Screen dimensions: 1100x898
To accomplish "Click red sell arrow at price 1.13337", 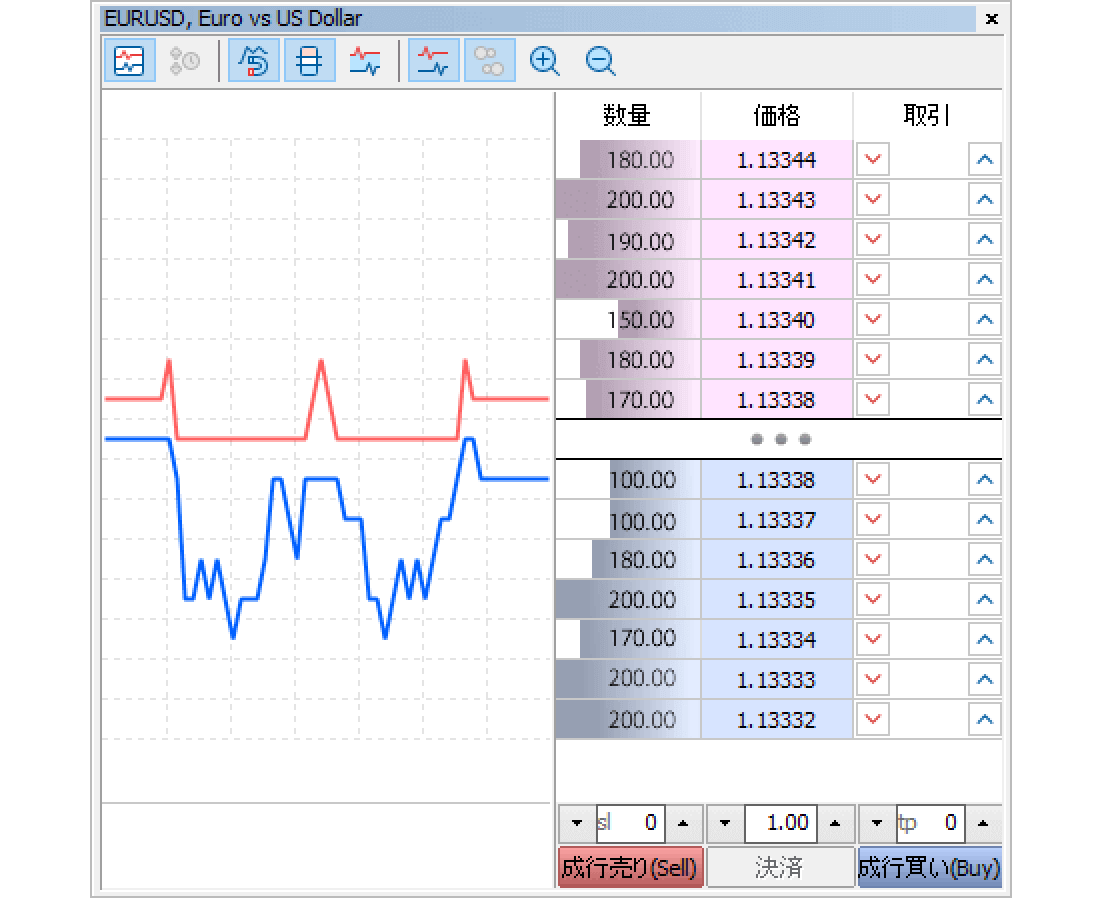I will (x=873, y=519).
